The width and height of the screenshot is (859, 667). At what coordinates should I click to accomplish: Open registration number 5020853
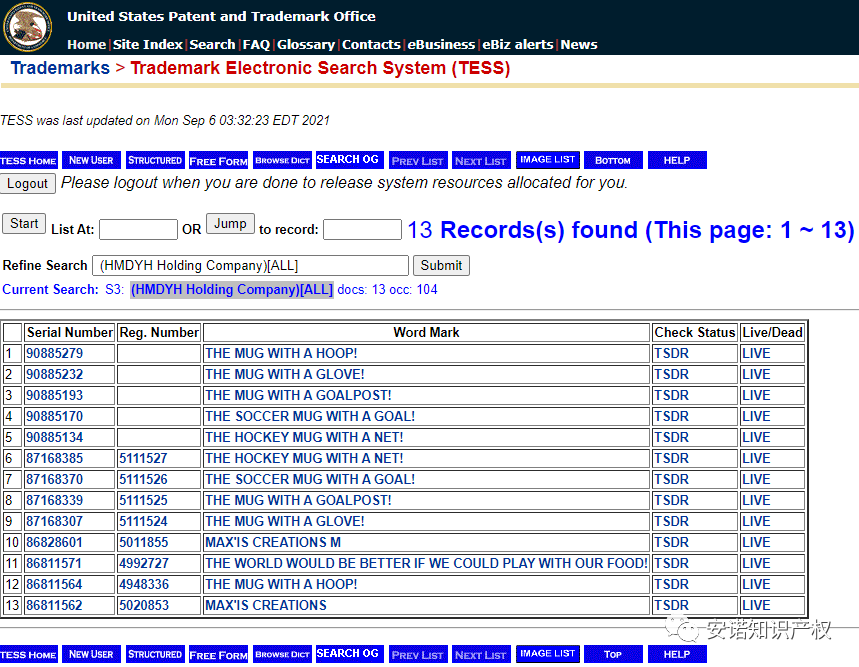pos(144,606)
